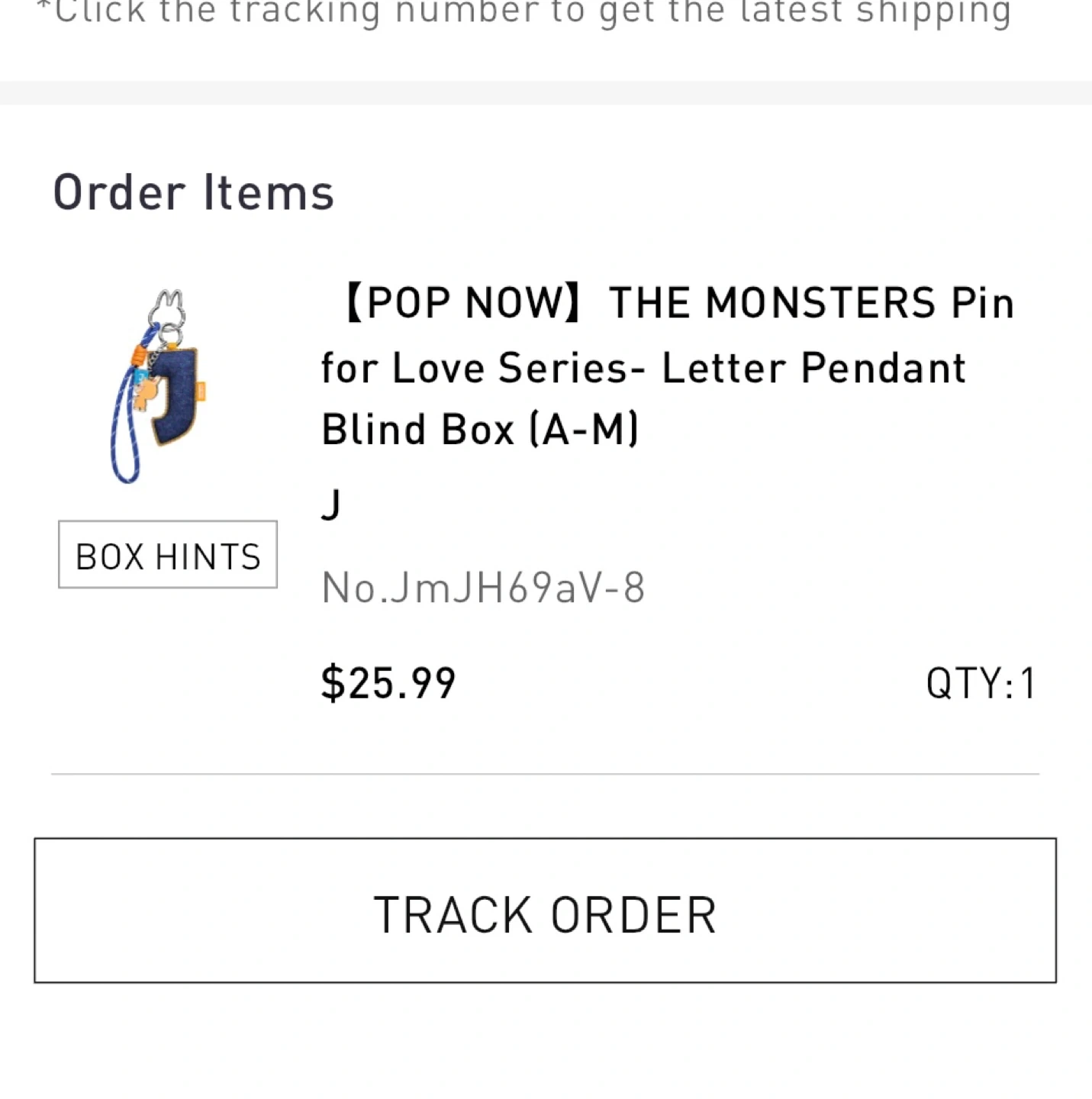Tap the $25.99 price
The height and width of the screenshot is (1099, 1092).
click(x=388, y=682)
